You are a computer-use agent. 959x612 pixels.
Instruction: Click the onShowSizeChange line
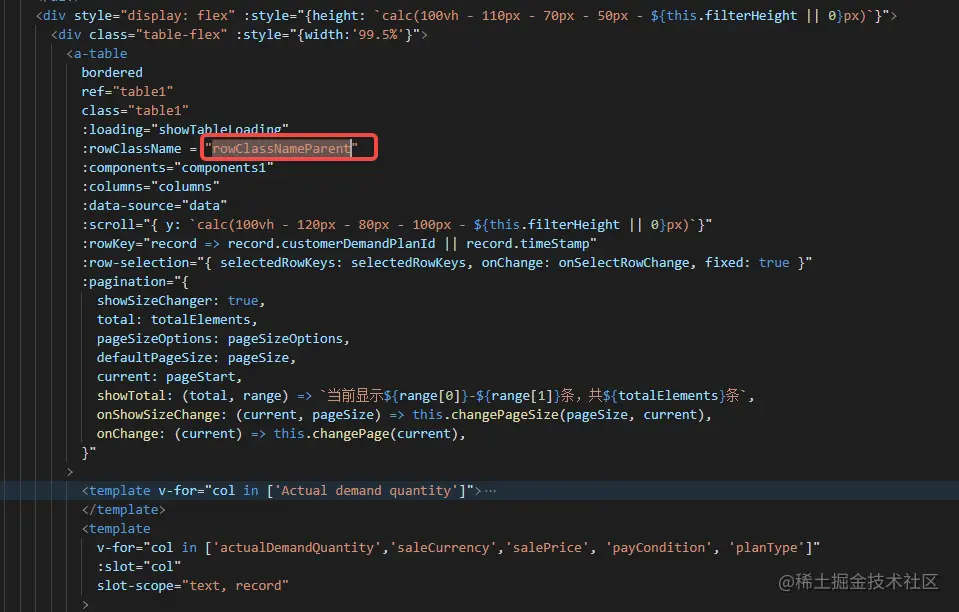(x=404, y=415)
